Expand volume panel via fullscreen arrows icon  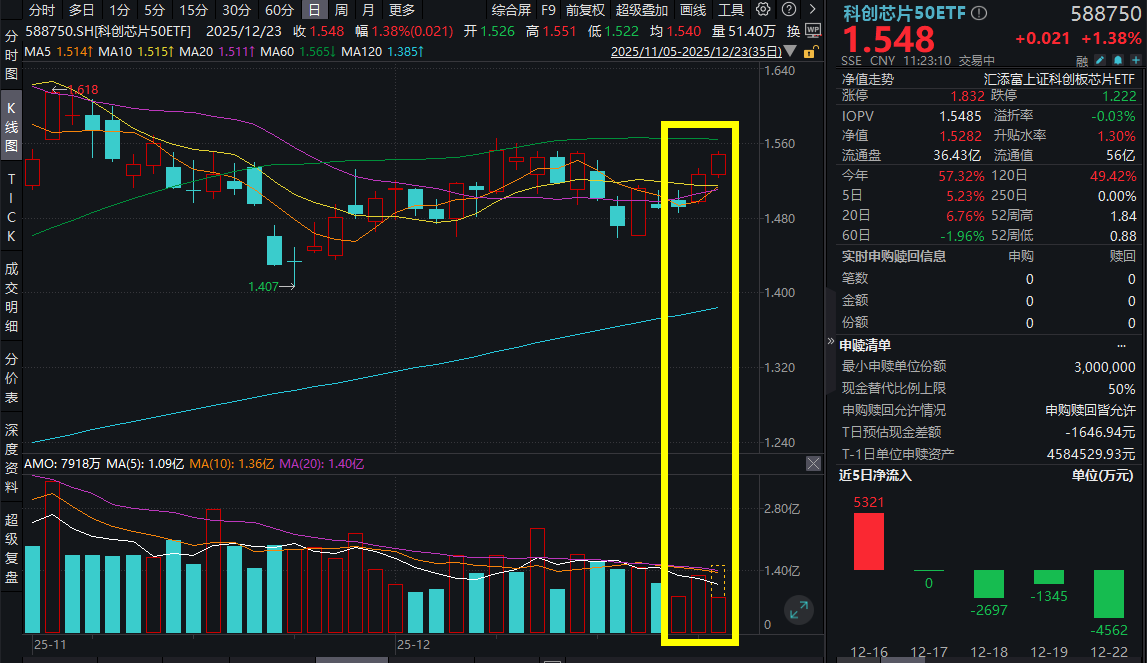(798, 609)
